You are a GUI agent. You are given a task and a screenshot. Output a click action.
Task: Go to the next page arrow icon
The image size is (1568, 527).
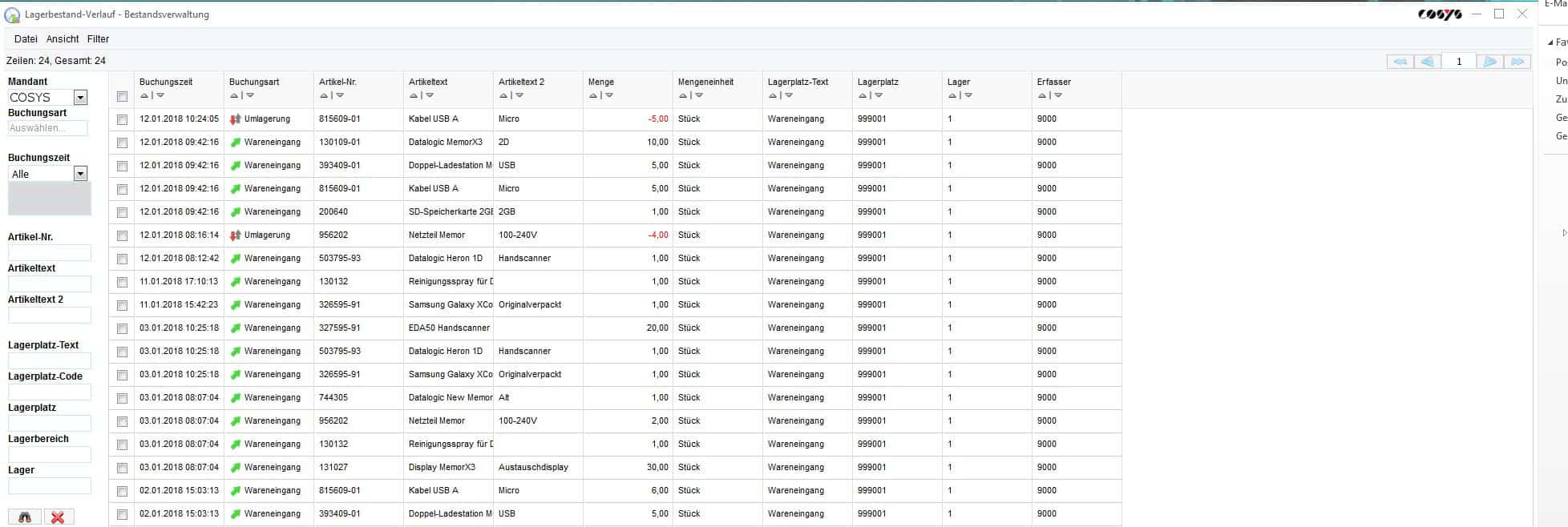(x=1490, y=62)
